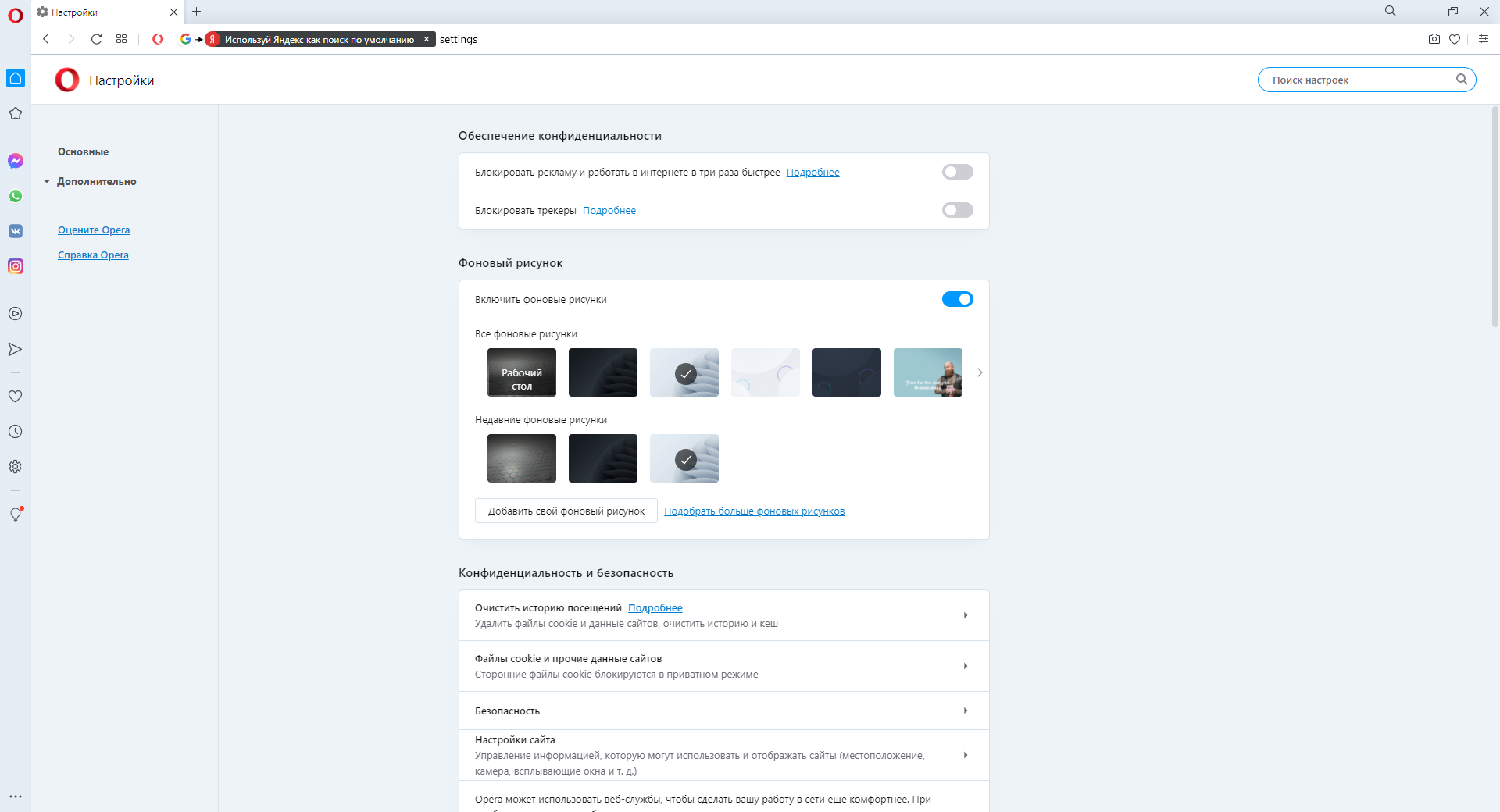Image resolution: width=1500 pixels, height=812 pixels.
Task: Select the recent dark wallpaper thumbnail
Action: tap(603, 458)
